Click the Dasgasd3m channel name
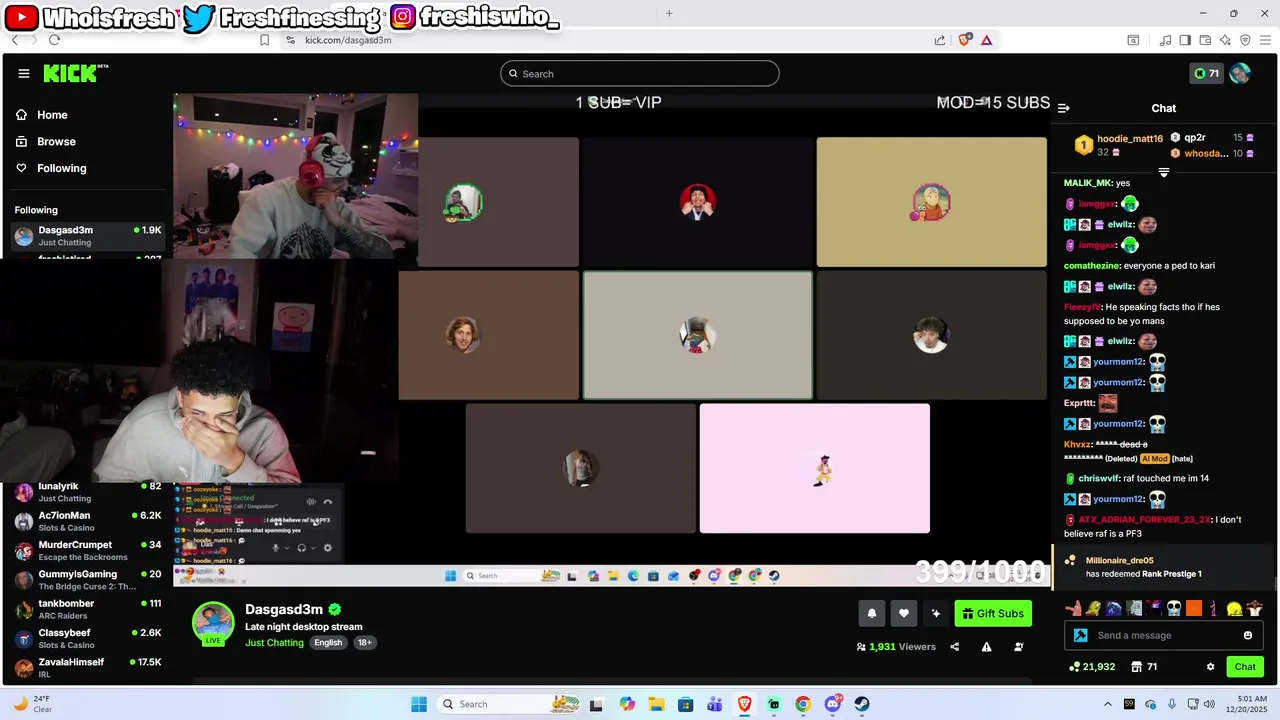The height and width of the screenshot is (720, 1280). coord(284,609)
